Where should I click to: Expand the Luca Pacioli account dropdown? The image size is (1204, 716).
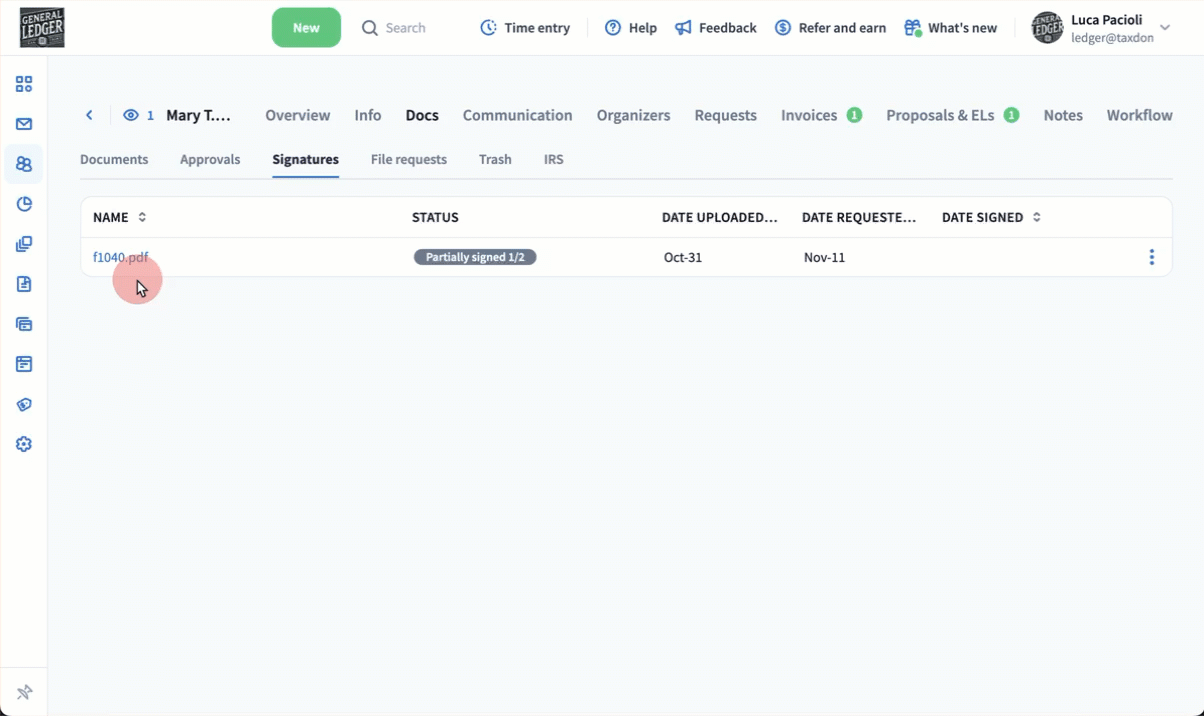pos(1165,28)
